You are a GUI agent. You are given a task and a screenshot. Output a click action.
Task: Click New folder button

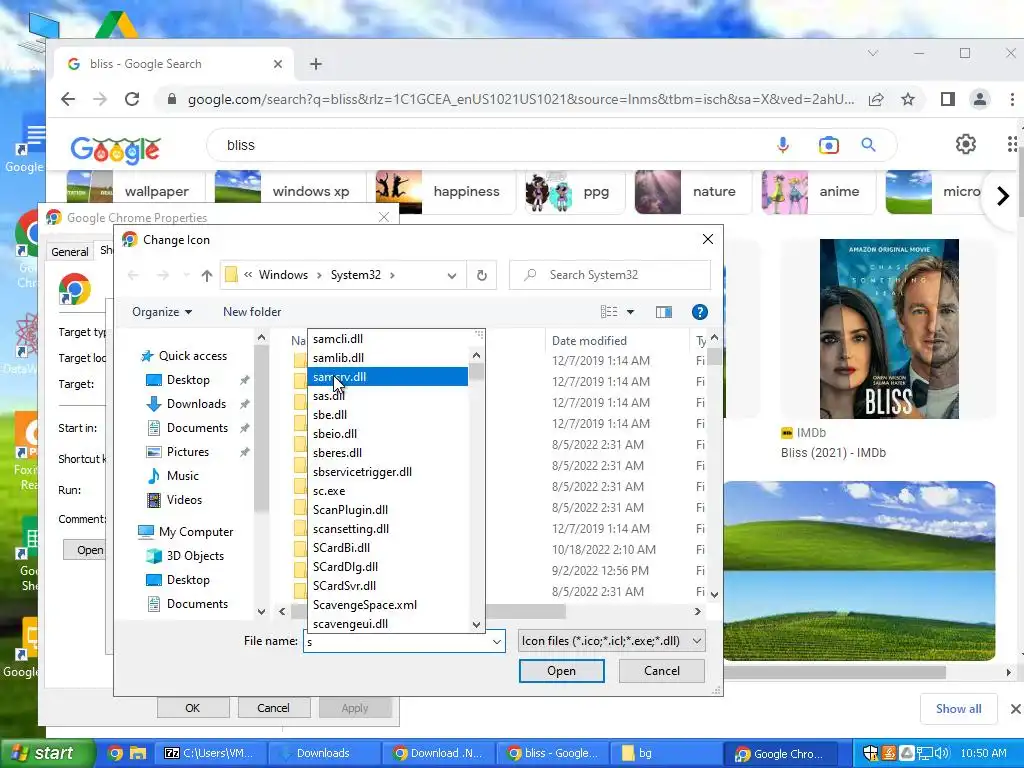[x=252, y=312]
